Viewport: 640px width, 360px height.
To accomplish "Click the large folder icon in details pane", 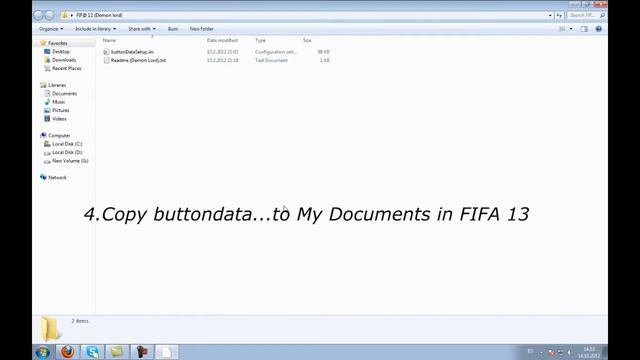I will click(51, 329).
